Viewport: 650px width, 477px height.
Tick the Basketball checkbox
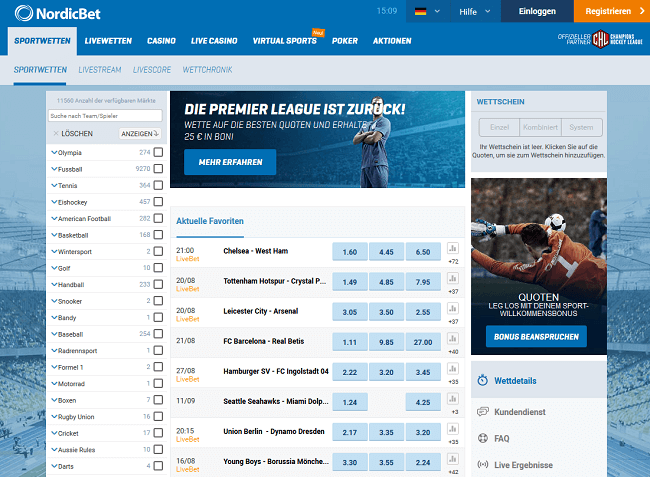[158, 235]
